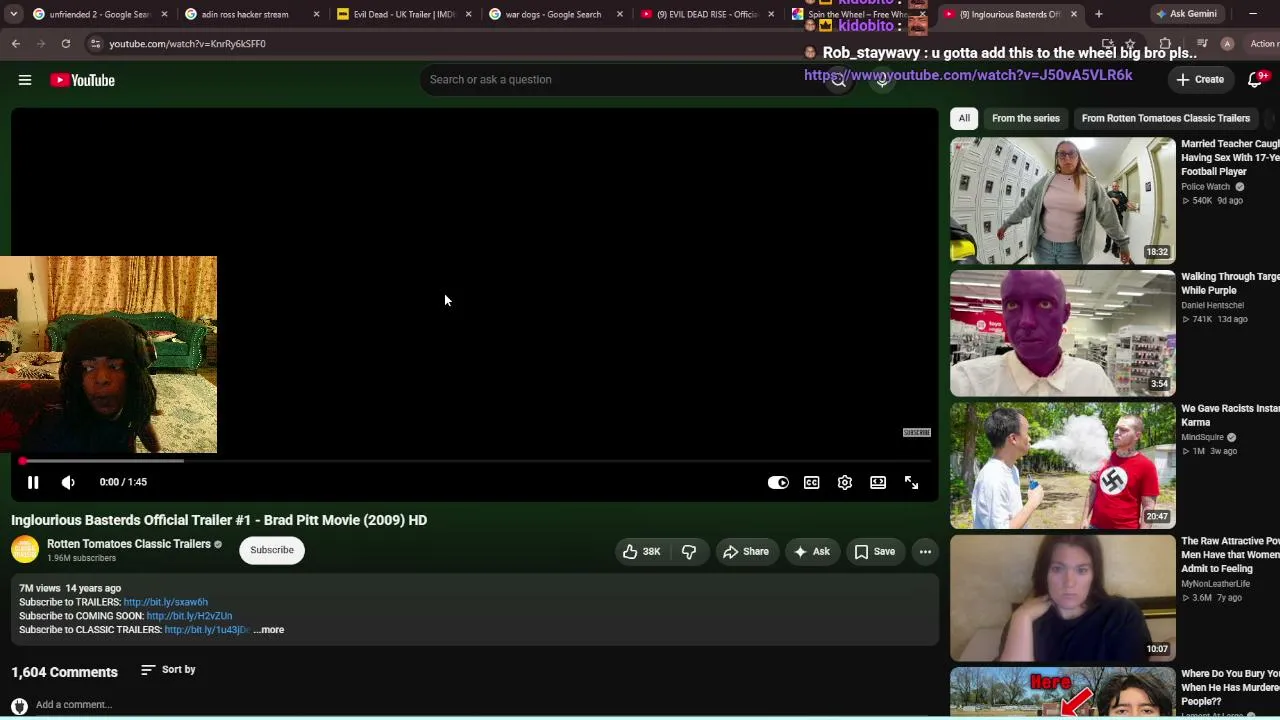Open the Police Watch channel name

(1206, 187)
